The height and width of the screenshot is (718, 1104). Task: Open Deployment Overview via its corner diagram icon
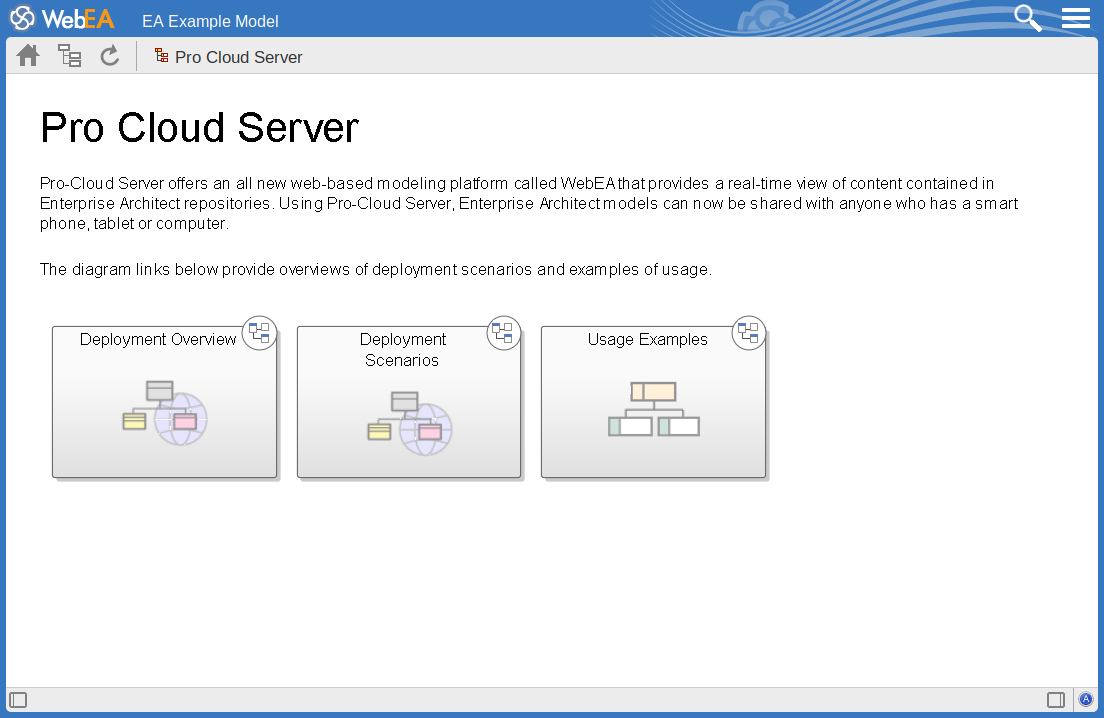259,333
